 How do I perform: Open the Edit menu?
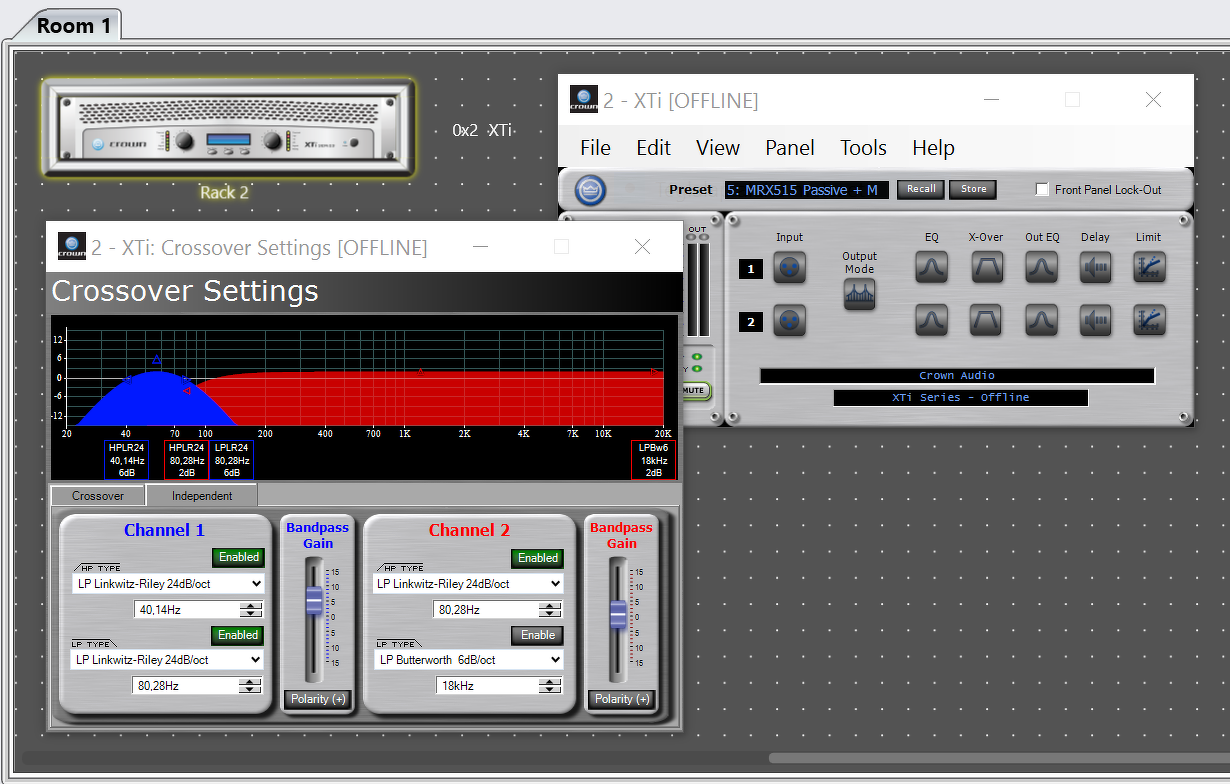tap(653, 148)
